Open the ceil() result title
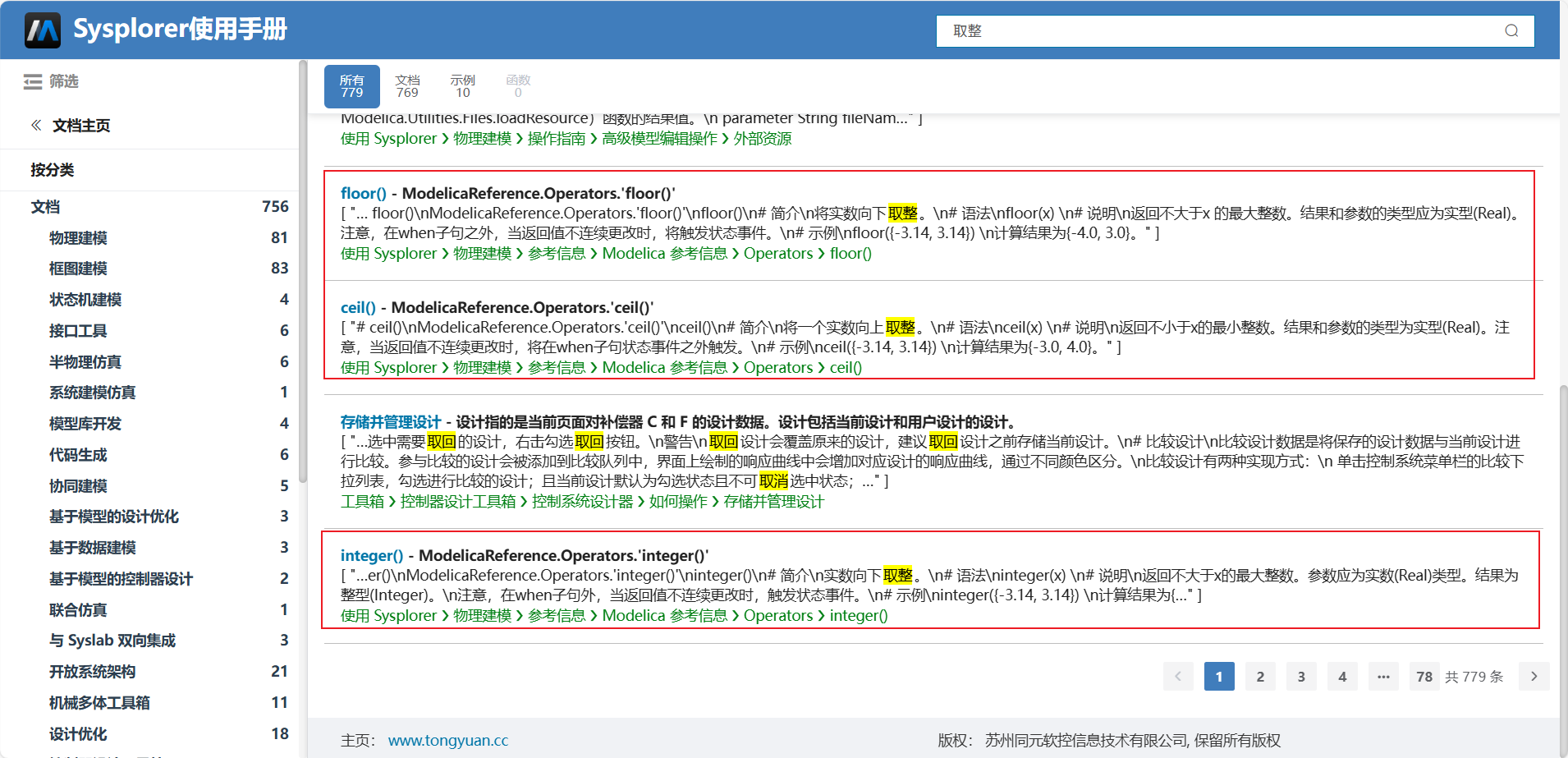The height and width of the screenshot is (758, 1568). pyautogui.click(x=358, y=308)
